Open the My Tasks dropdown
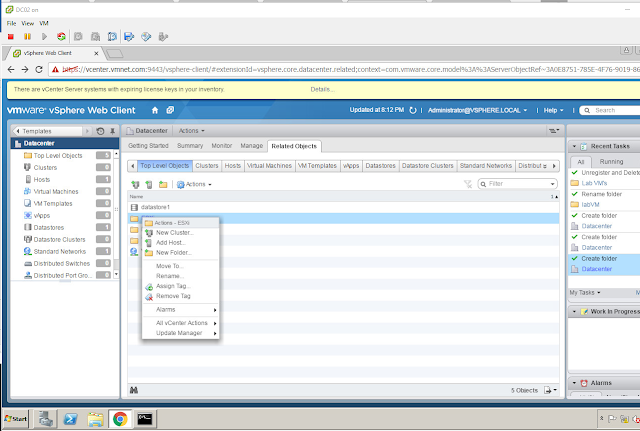Image resolution: width=640 pixels, height=431 pixels. pos(585,293)
